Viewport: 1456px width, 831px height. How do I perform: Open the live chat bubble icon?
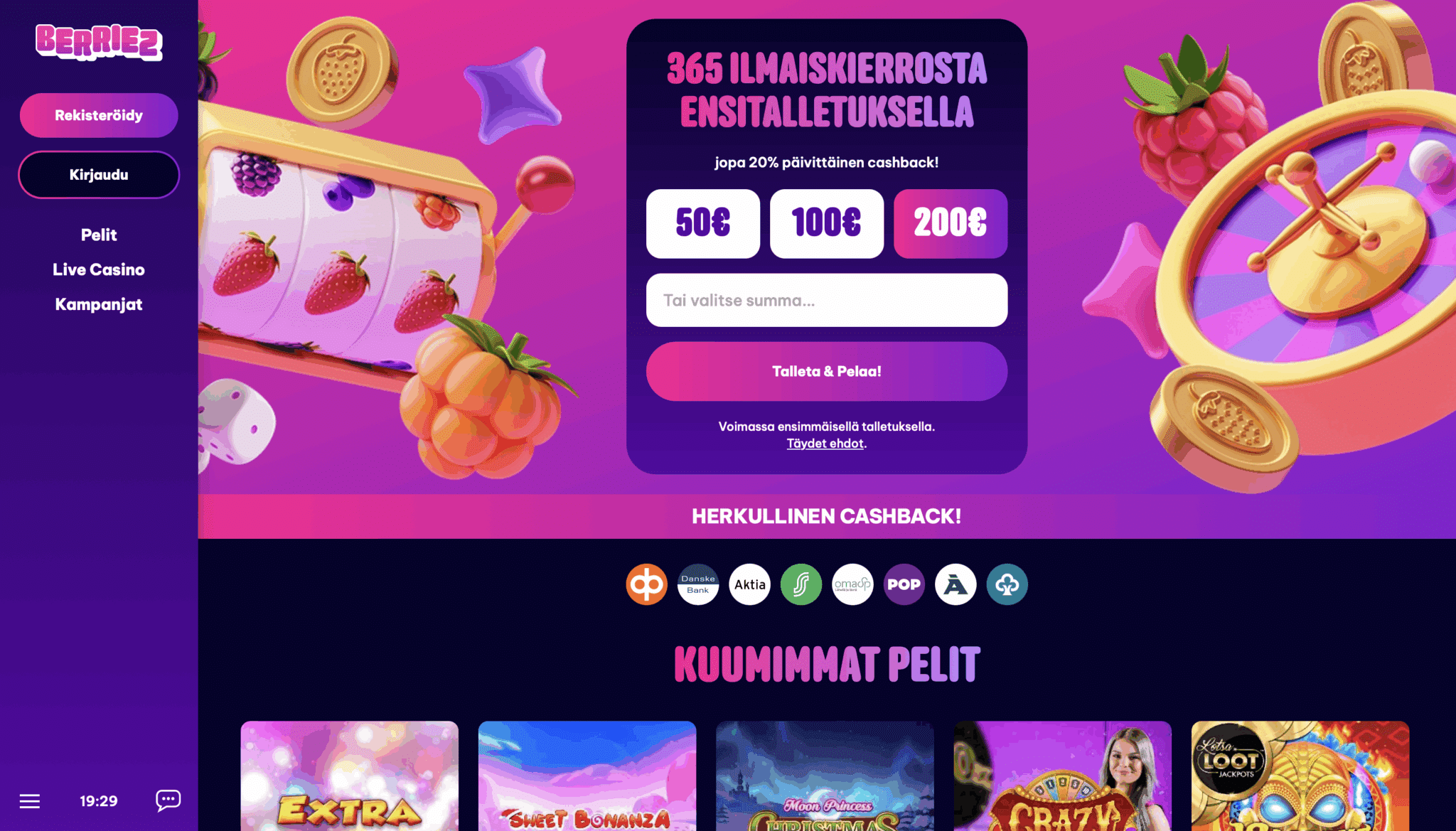(x=168, y=800)
